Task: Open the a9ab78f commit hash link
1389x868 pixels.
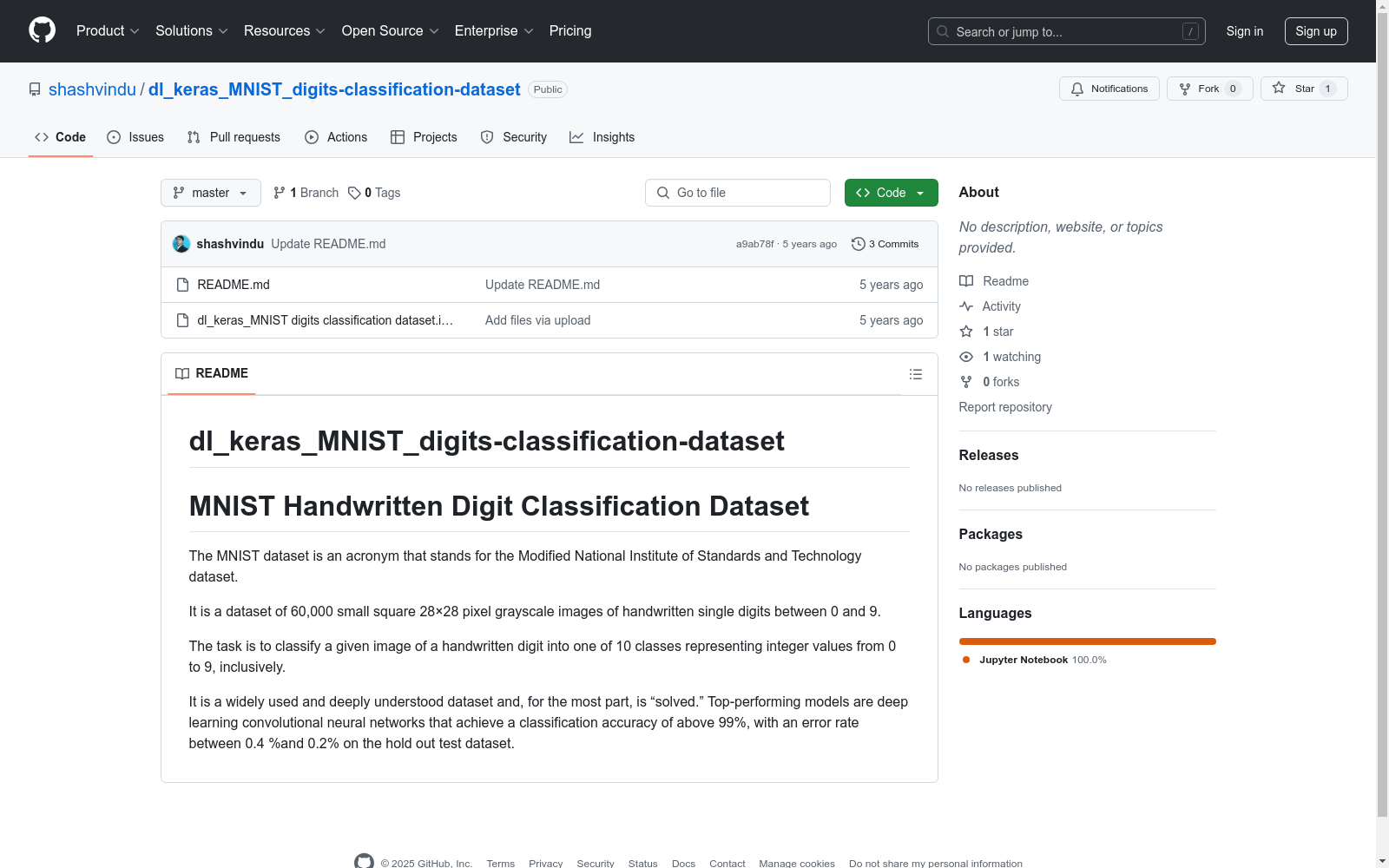Action: click(755, 244)
